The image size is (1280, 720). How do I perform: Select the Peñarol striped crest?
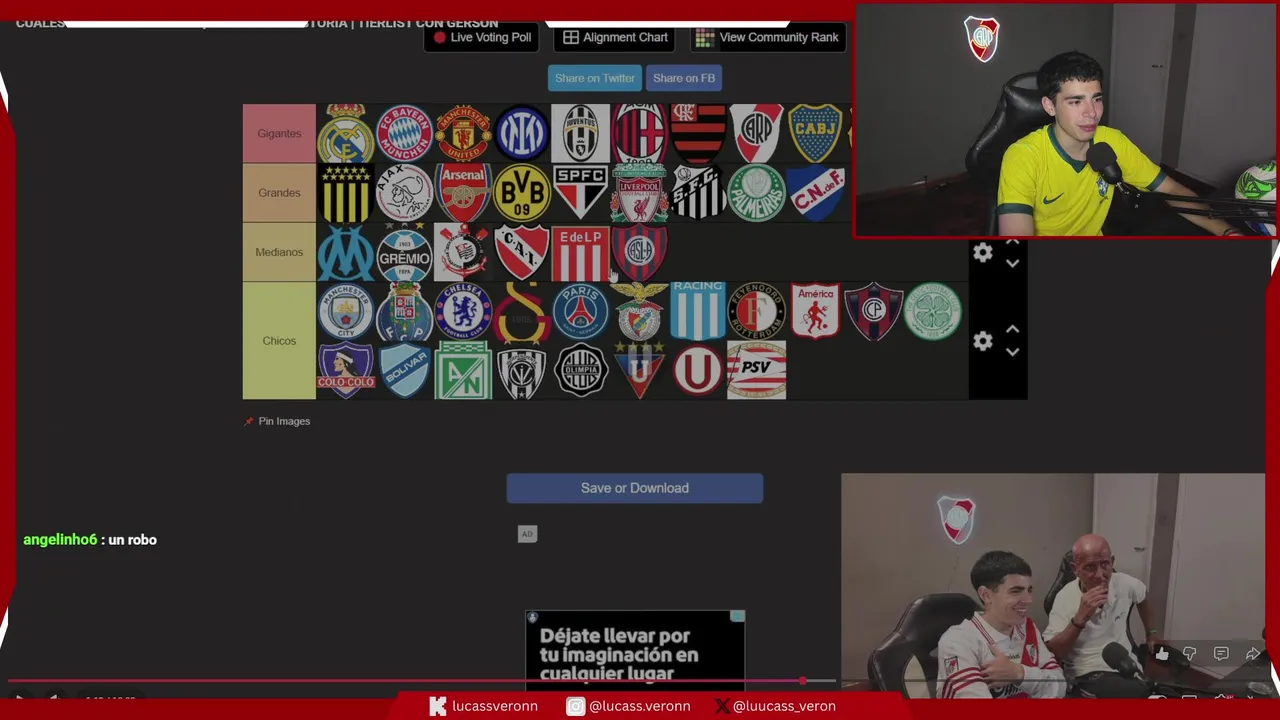[346, 193]
